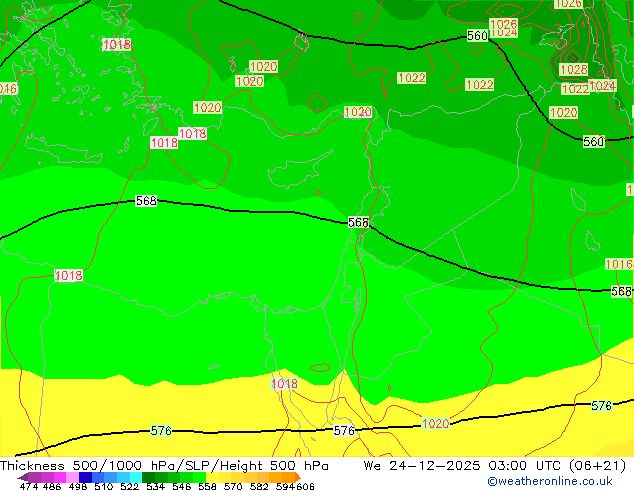
Task: Click legend value '534'
Action: [155, 486]
